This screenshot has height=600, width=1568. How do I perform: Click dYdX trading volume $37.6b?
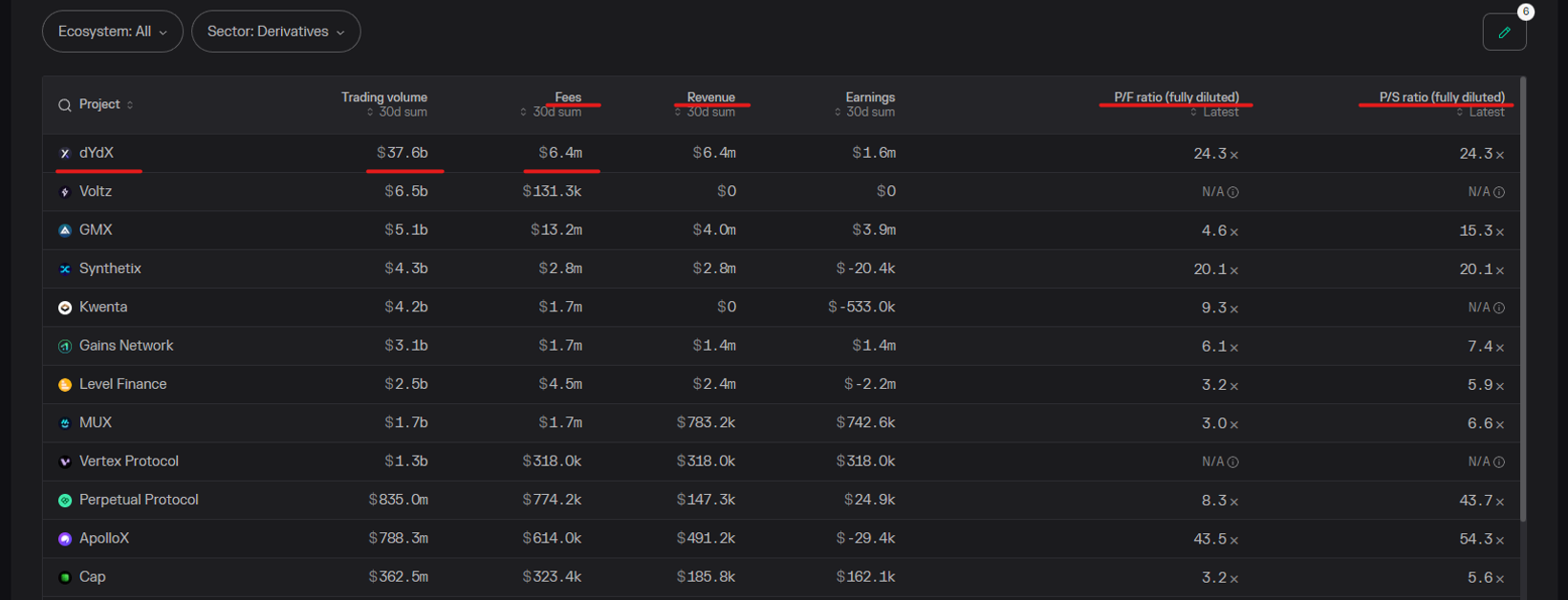(402, 153)
